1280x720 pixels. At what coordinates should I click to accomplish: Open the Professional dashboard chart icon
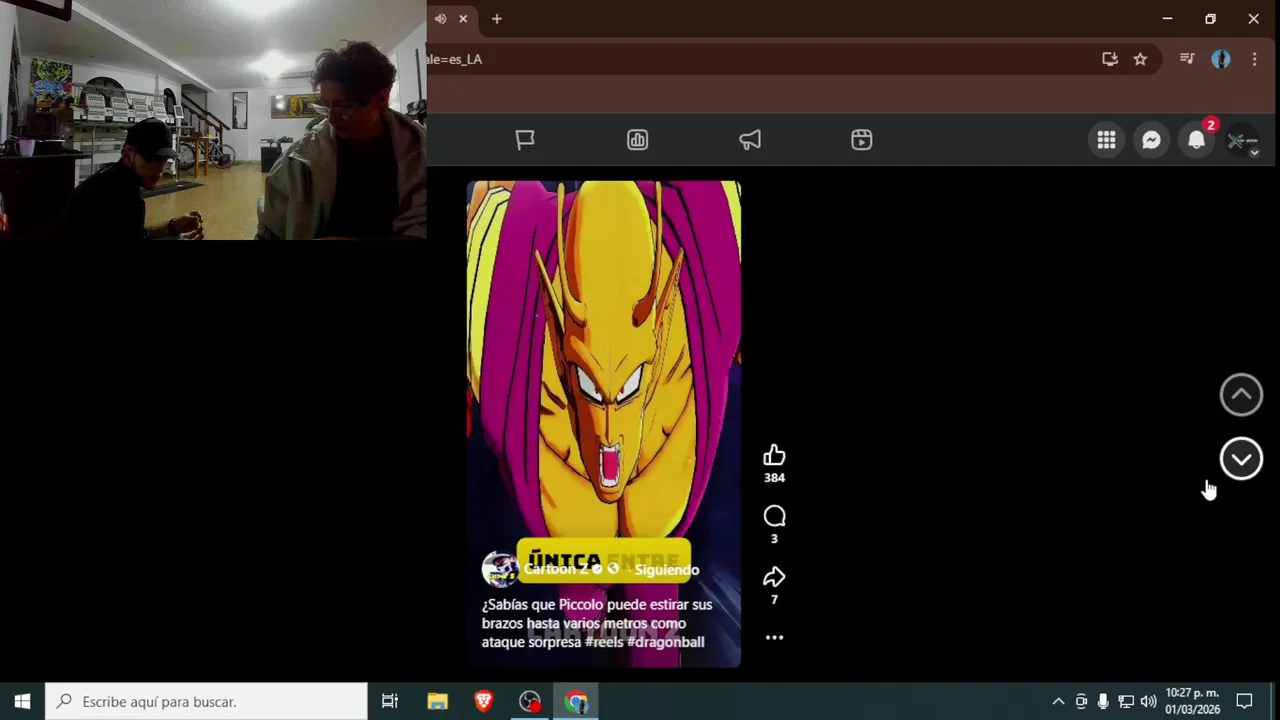637,140
